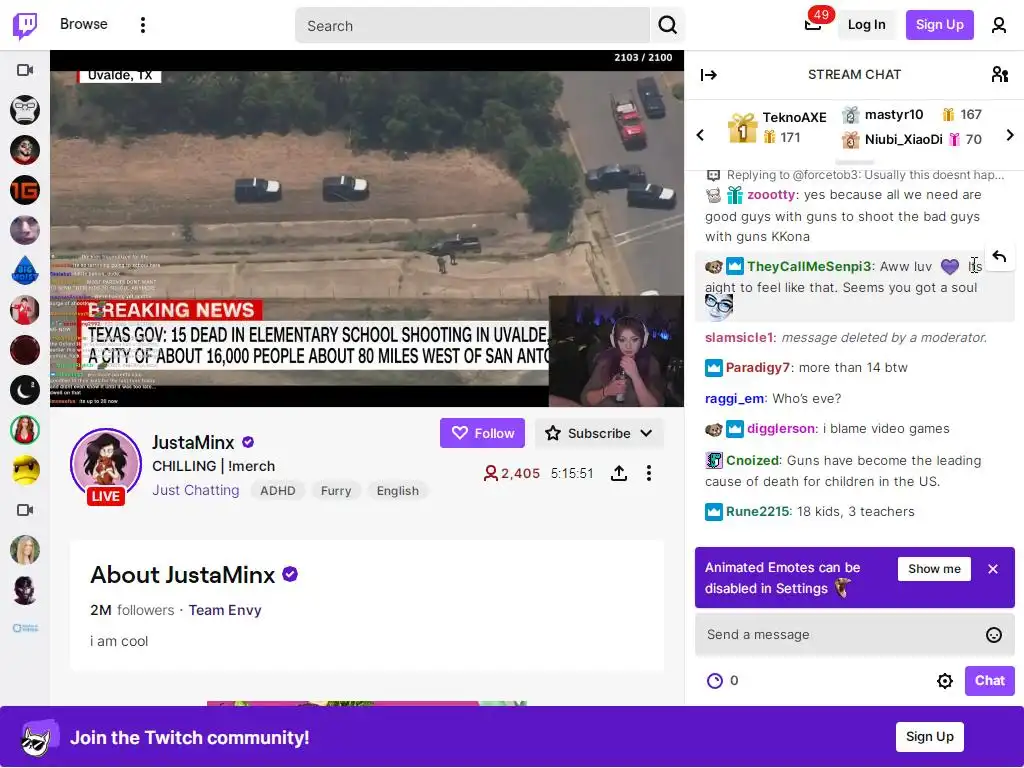Reply to TheyCallMeSenpi3's message arrow

[999, 257]
